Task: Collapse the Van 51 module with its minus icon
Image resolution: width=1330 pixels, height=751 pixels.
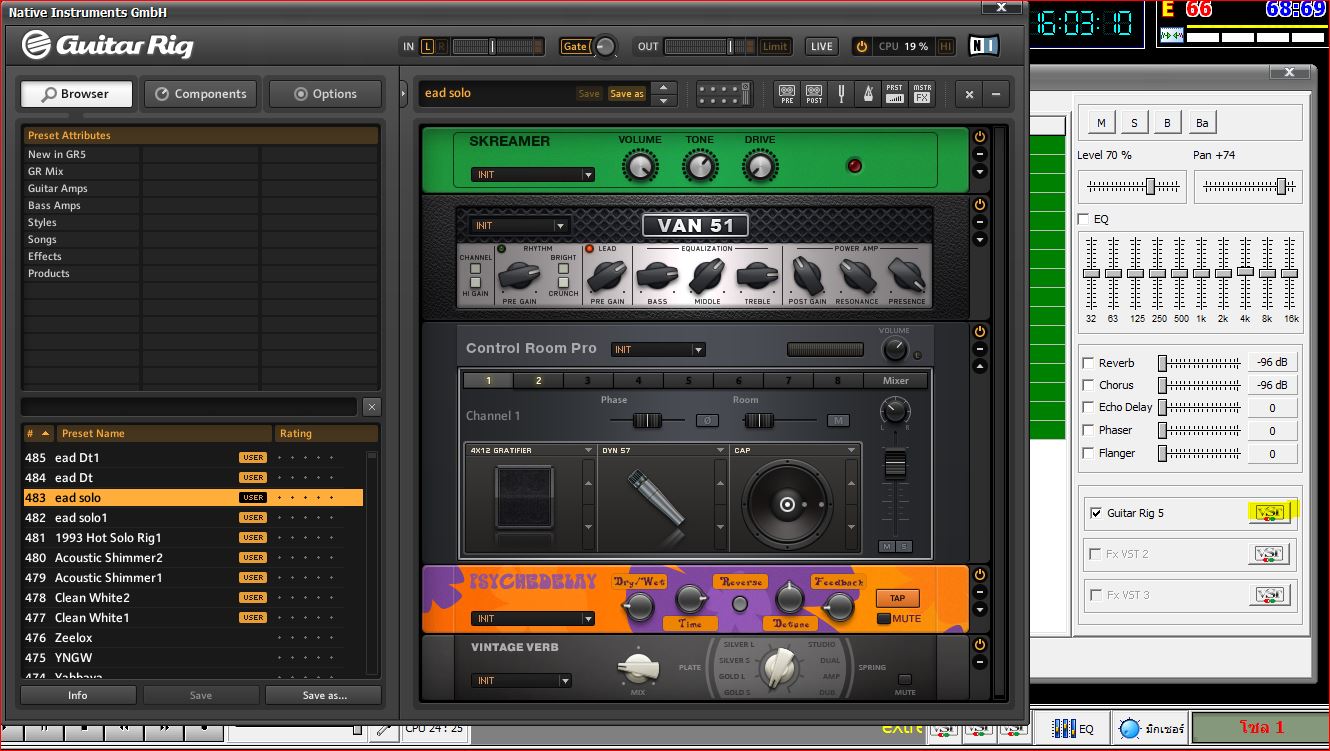Action: (x=980, y=223)
